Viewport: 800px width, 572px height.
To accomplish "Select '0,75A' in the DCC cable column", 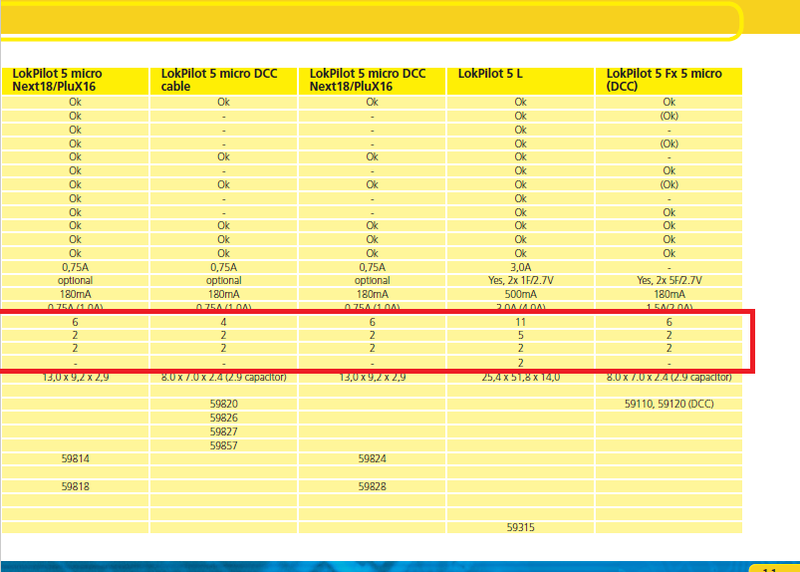I will point(223,267).
